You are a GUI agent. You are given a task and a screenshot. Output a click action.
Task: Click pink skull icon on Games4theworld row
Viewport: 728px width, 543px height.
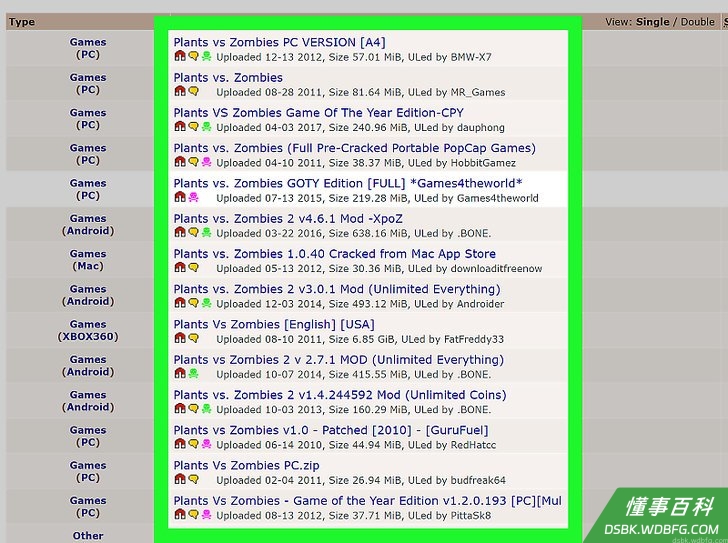[194, 197]
